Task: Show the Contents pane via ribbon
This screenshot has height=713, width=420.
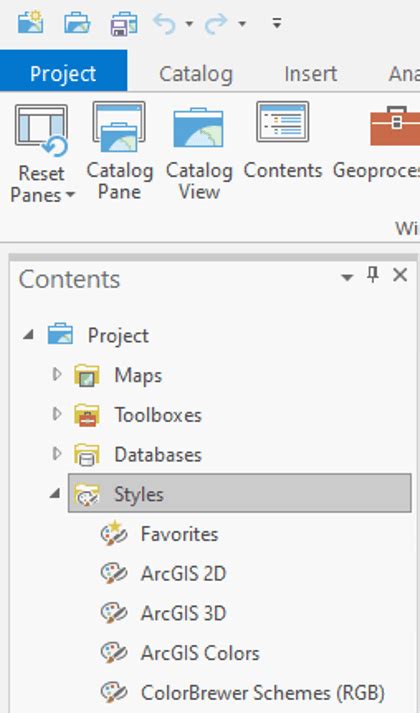Action: click(x=283, y=141)
